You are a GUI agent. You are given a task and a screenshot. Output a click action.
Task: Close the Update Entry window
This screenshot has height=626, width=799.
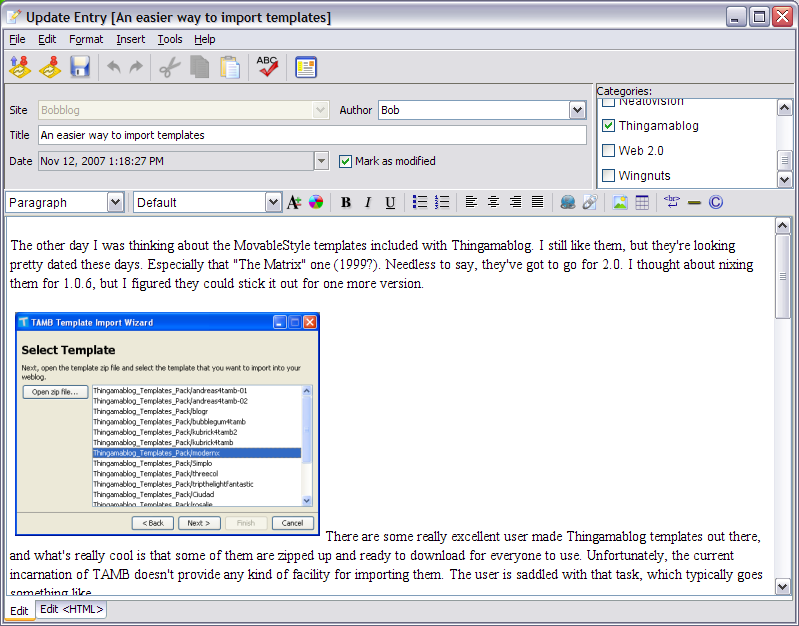tap(782, 17)
